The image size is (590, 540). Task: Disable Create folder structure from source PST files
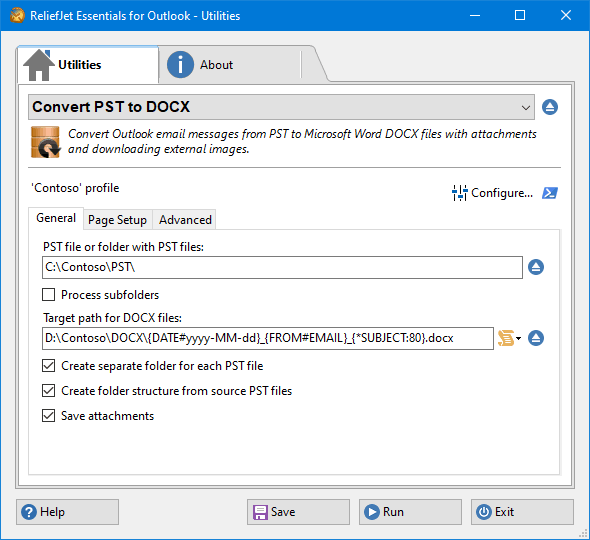[48, 391]
